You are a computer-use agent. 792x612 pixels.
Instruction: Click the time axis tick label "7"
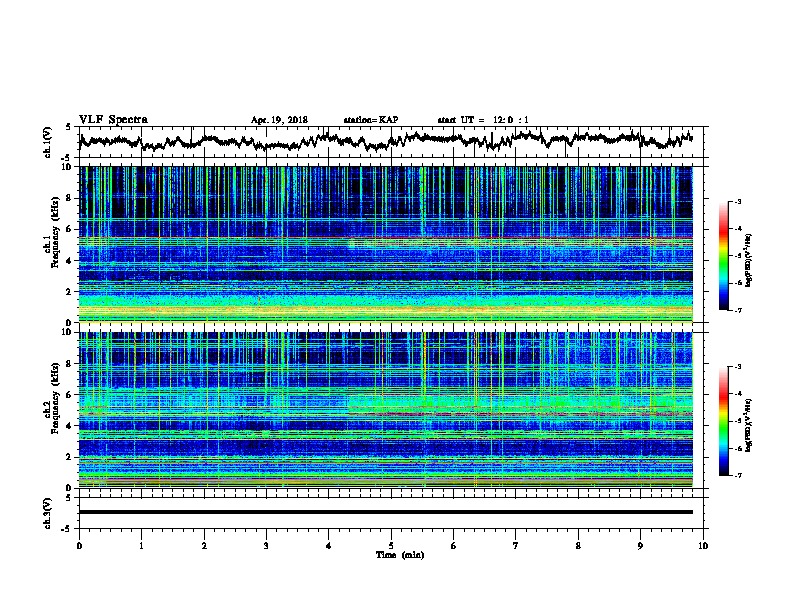tap(516, 546)
